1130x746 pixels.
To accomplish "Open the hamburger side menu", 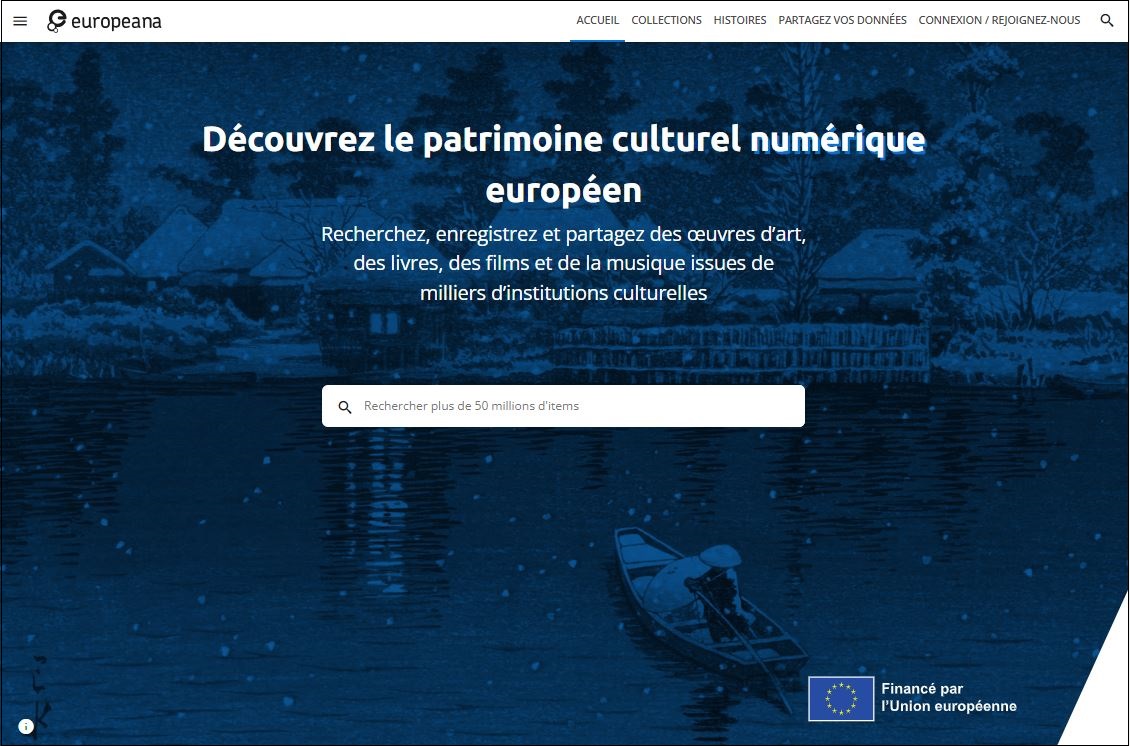I will (x=20, y=21).
